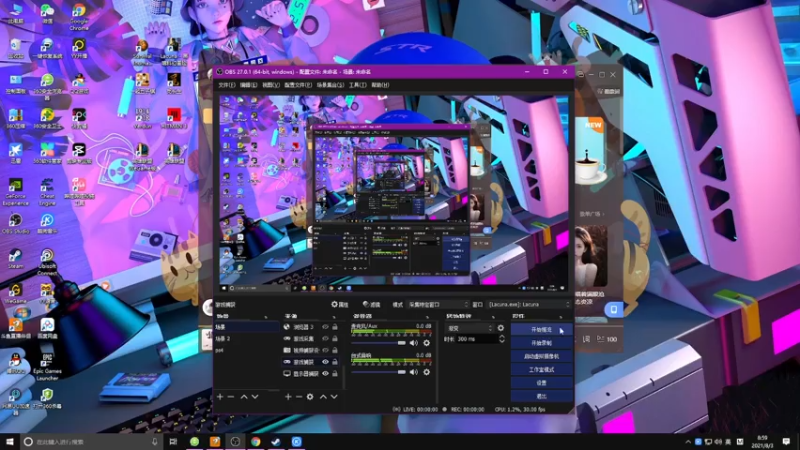The height and width of the screenshot is (450, 800).
Task: Click 开始推流 to start streaming
Action: [x=541, y=330]
